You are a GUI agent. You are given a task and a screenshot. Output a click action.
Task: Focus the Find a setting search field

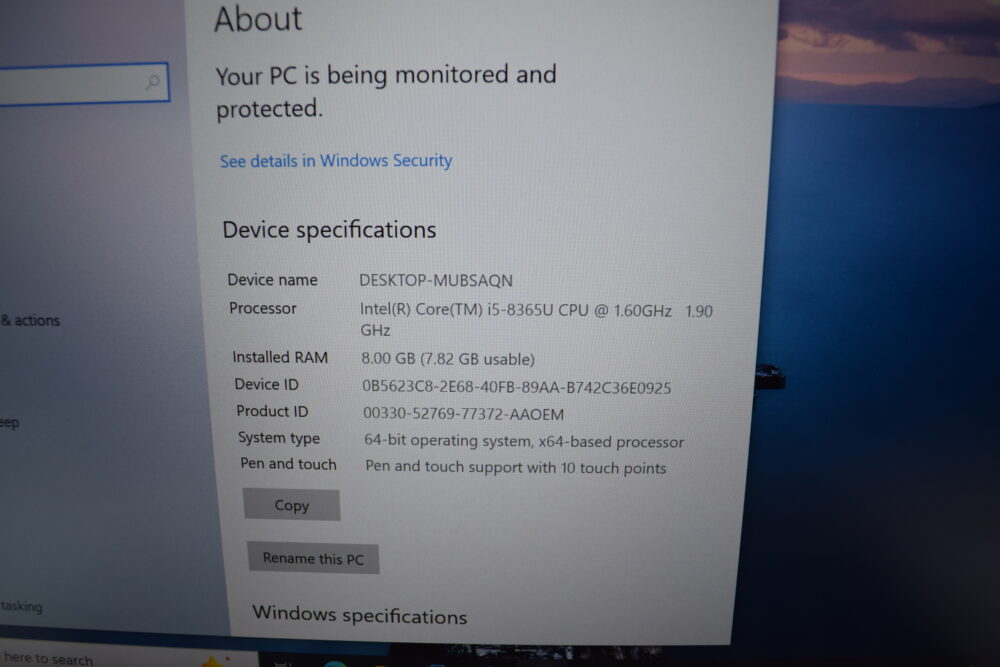(84, 82)
